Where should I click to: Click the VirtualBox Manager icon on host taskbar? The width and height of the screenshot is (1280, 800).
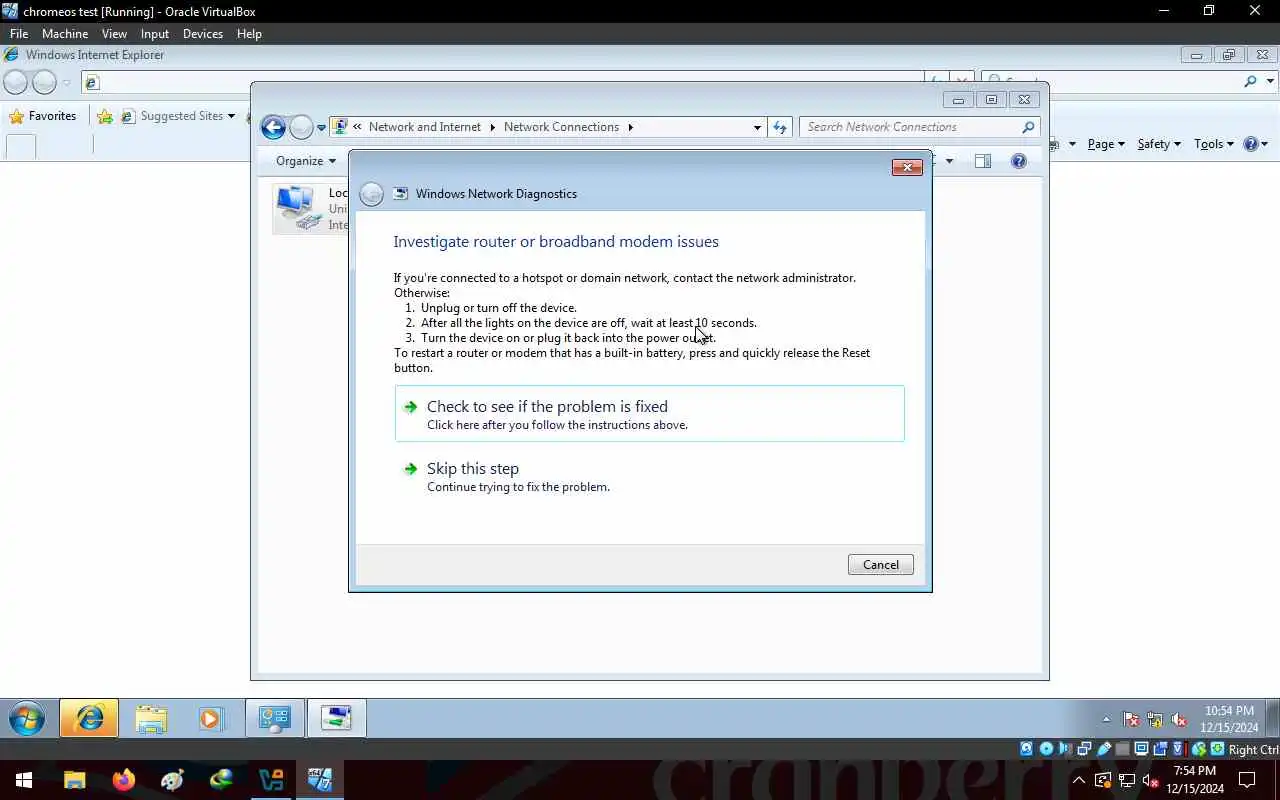(271, 780)
